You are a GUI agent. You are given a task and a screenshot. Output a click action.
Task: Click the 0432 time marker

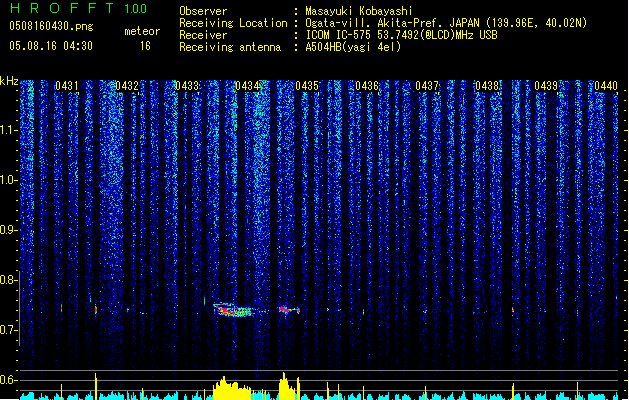(127, 86)
